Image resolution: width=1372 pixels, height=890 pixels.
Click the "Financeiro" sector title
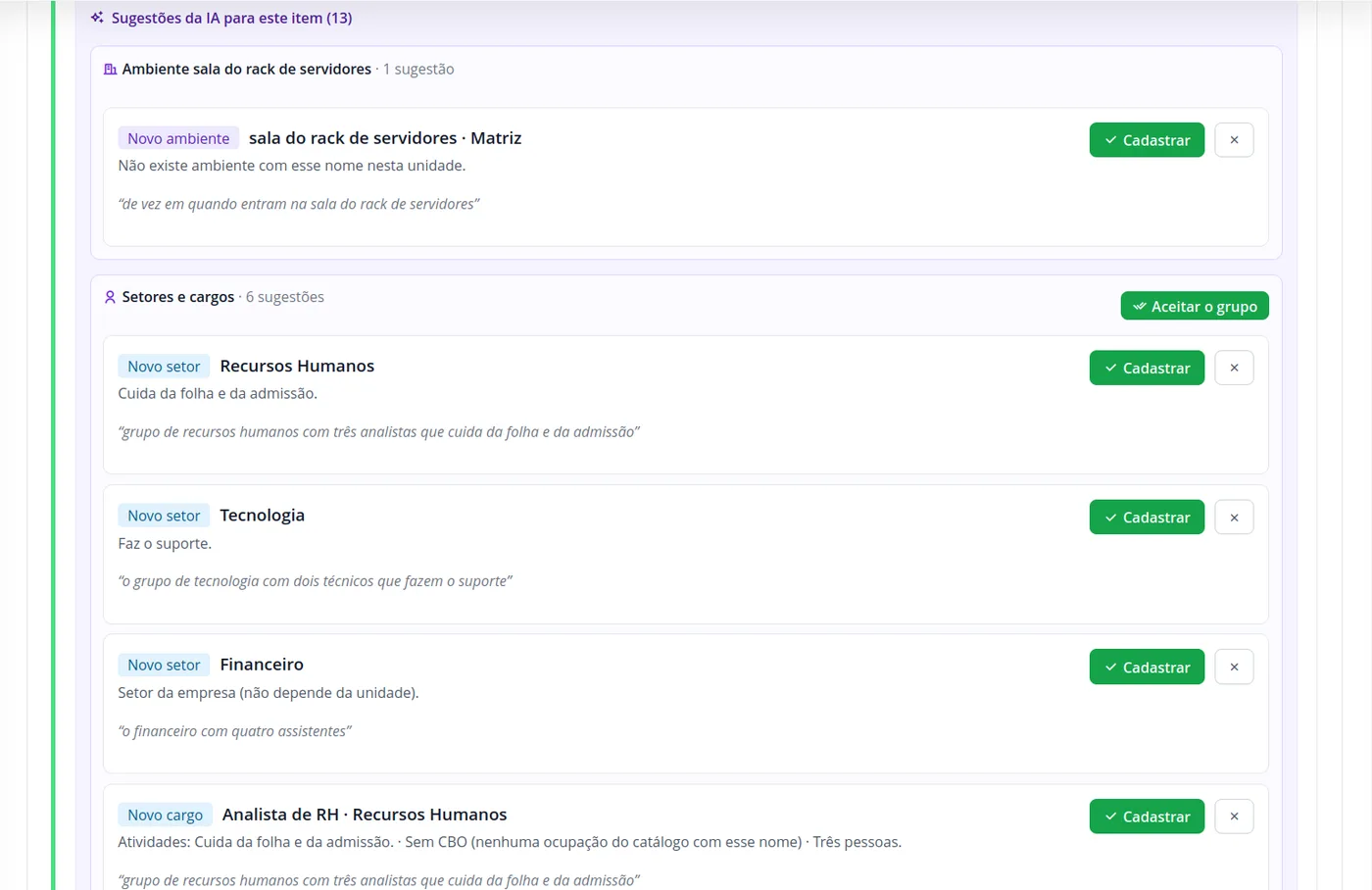pos(262,665)
